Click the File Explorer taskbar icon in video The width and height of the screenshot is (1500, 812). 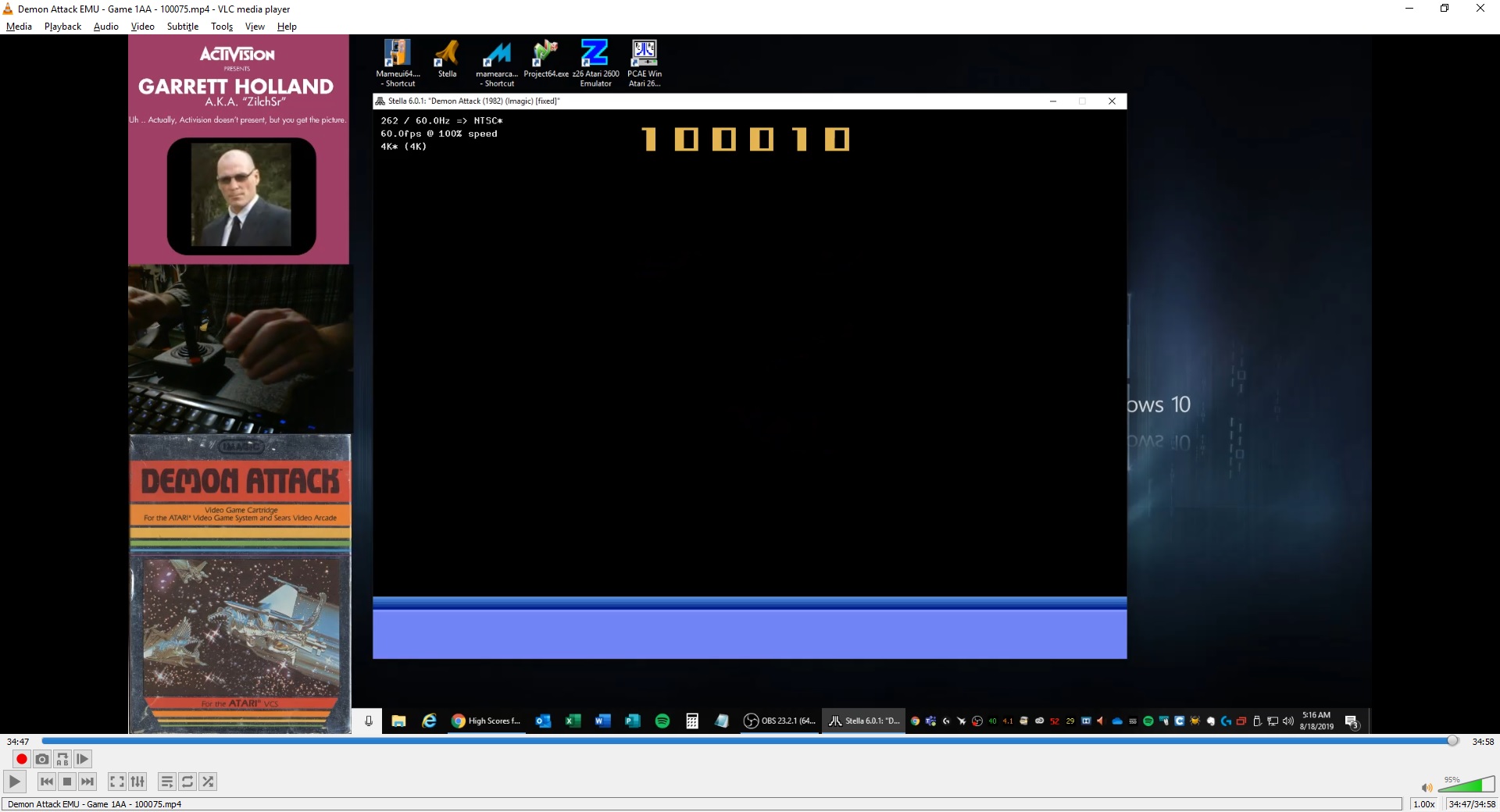tap(398, 721)
